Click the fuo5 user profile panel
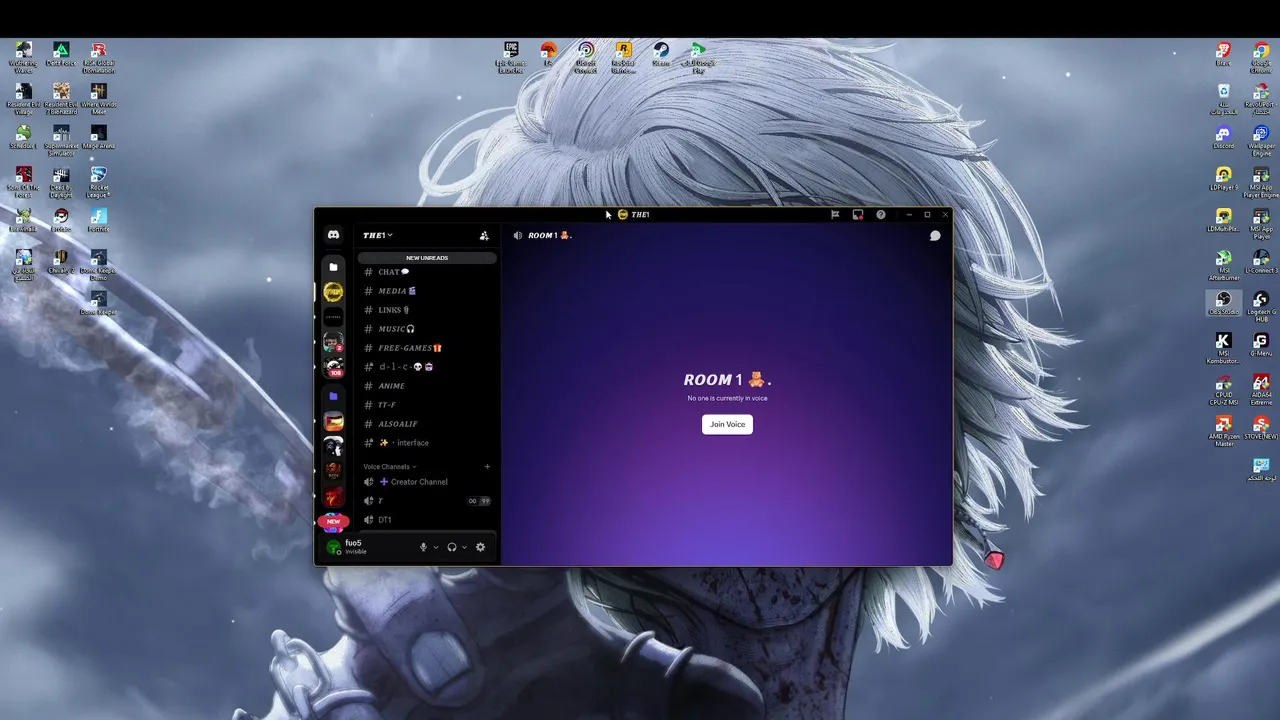This screenshot has width=1280, height=720. (x=367, y=547)
